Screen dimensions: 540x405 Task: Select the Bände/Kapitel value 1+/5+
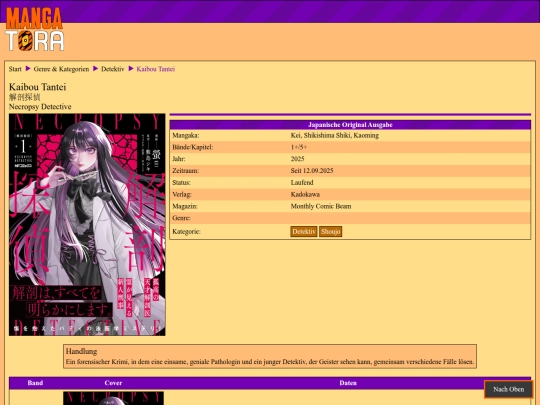[299, 147]
